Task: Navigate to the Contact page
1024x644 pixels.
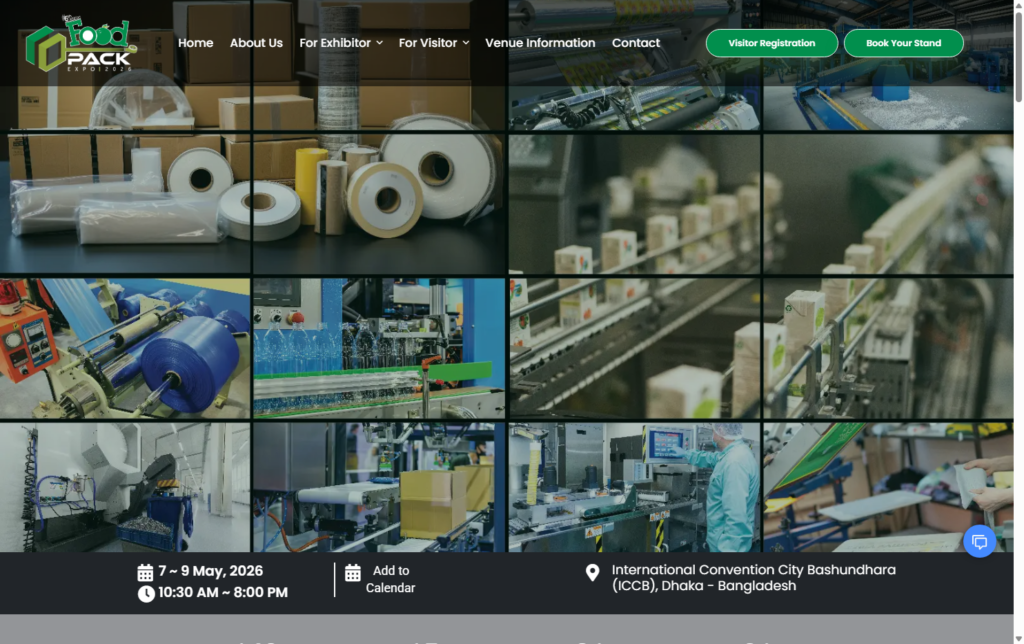Action: (636, 43)
